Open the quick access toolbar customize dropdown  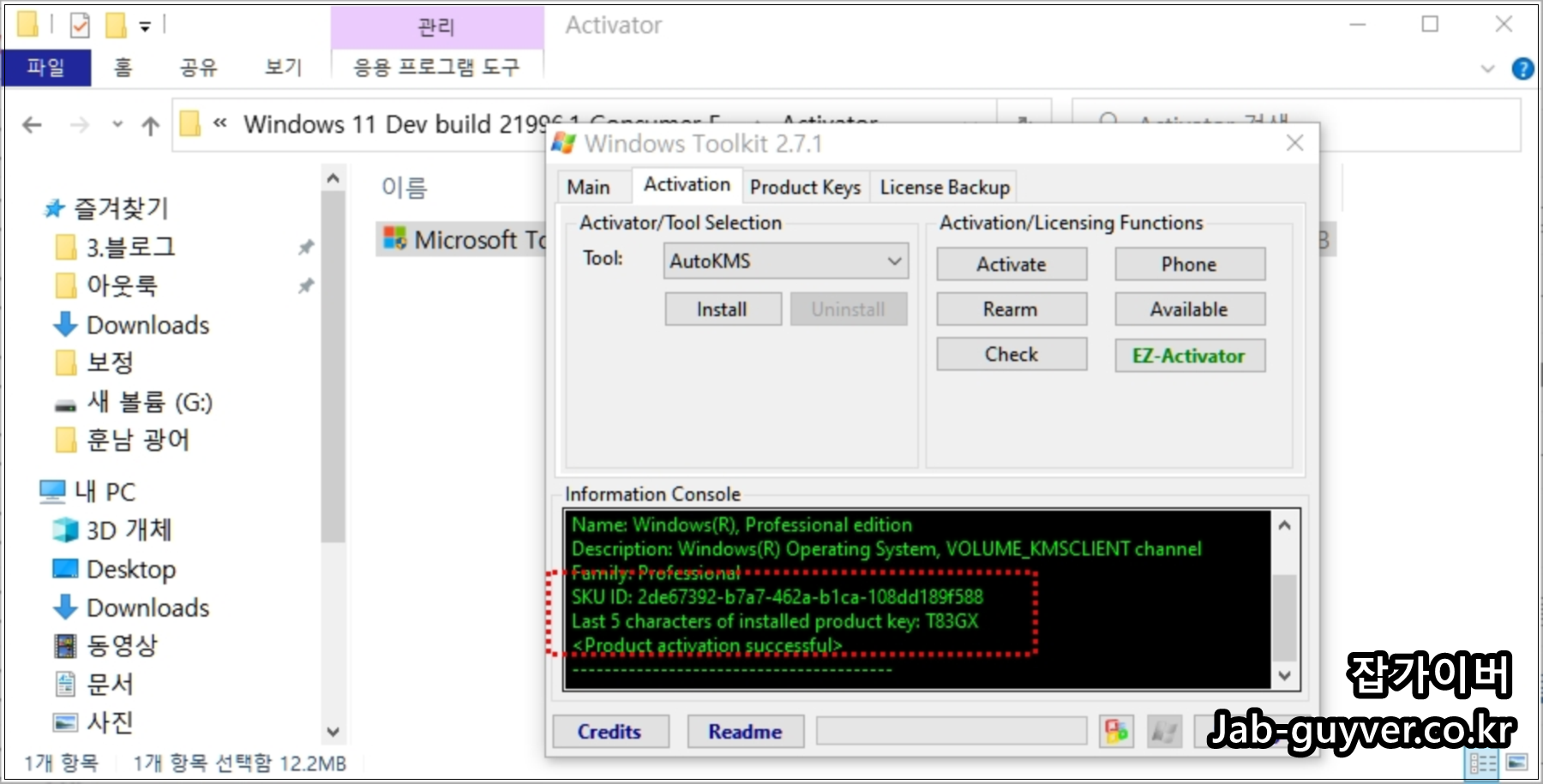click(145, 27)
